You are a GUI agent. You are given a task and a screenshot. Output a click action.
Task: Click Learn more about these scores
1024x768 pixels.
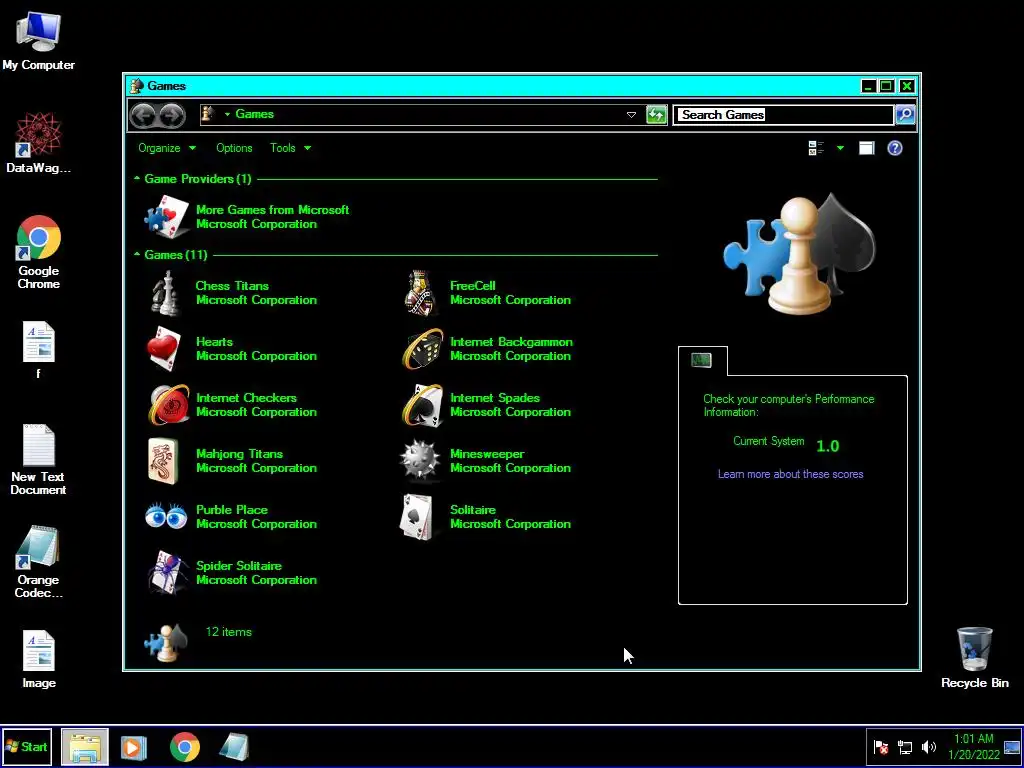790,474
